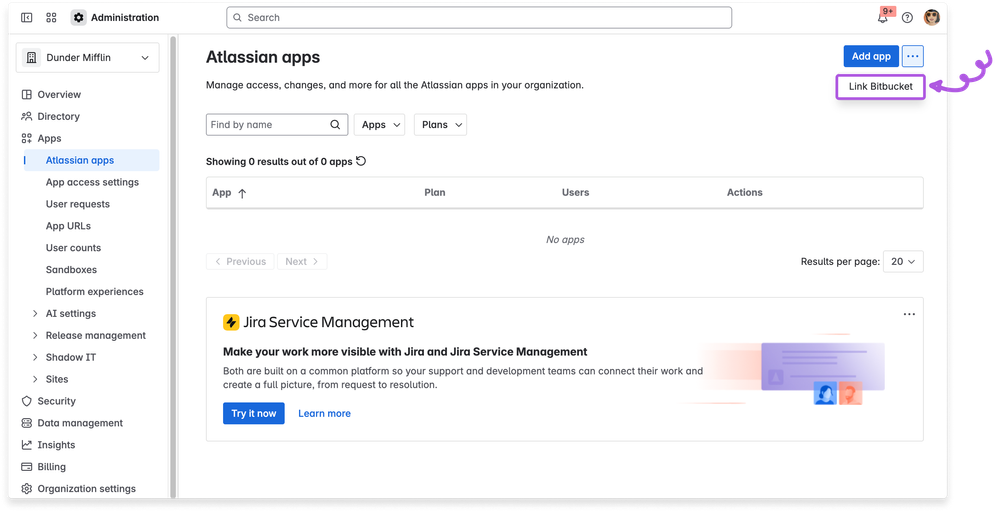Click the top Search field
The width and height of the screenshot is (998, 512).
tap(479, 18)
